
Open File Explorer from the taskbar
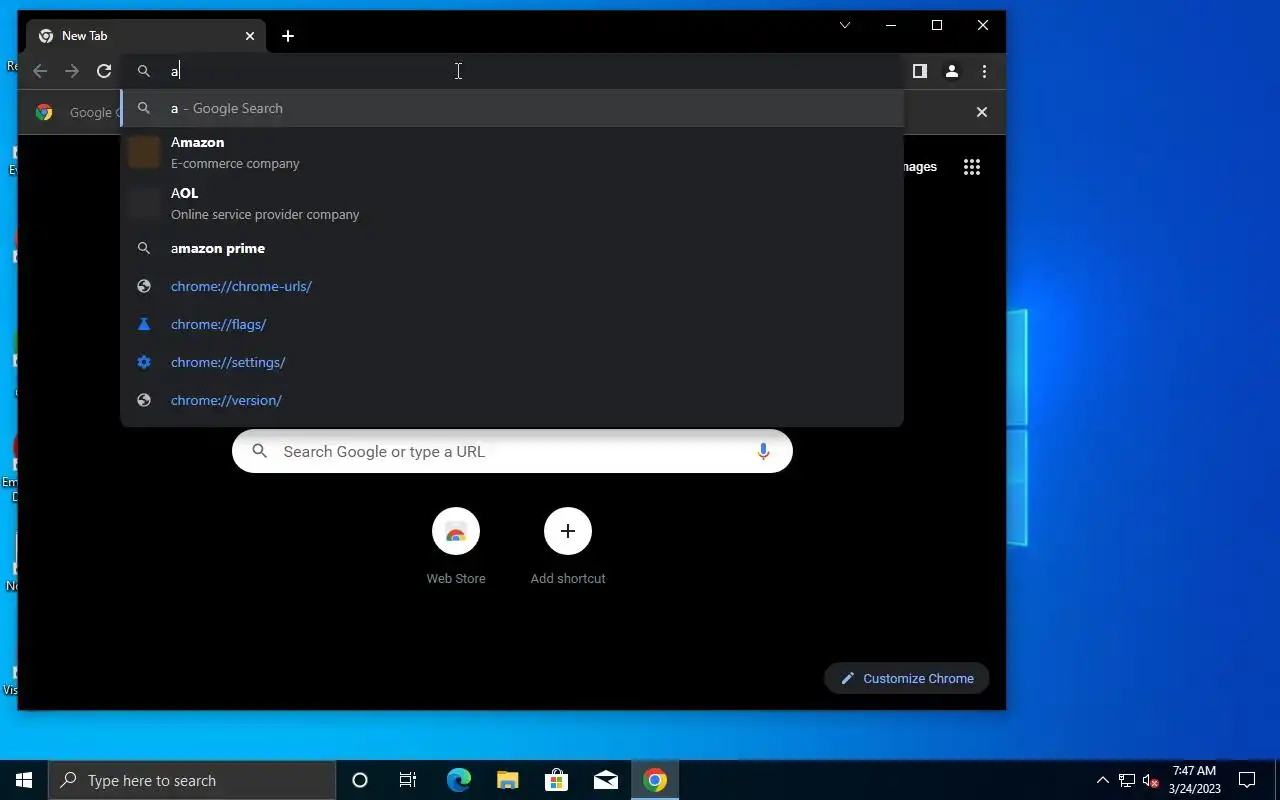[x=507, y=780]
